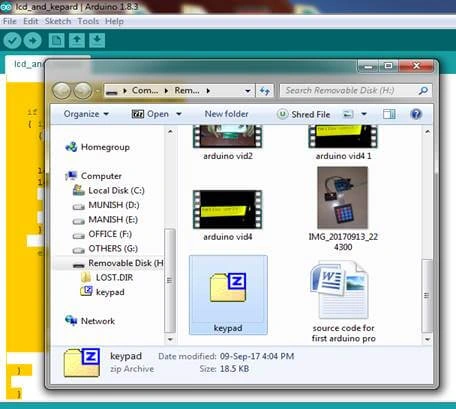Image resolution: width=456 pixels, height=409 pixels.
Task: Click the Explorer Back navigation button
Action: click(61, 90)
